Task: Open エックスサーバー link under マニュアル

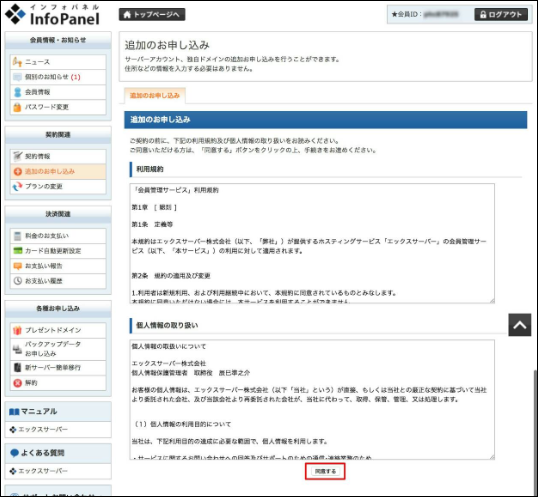Action: tap(43, 430)
